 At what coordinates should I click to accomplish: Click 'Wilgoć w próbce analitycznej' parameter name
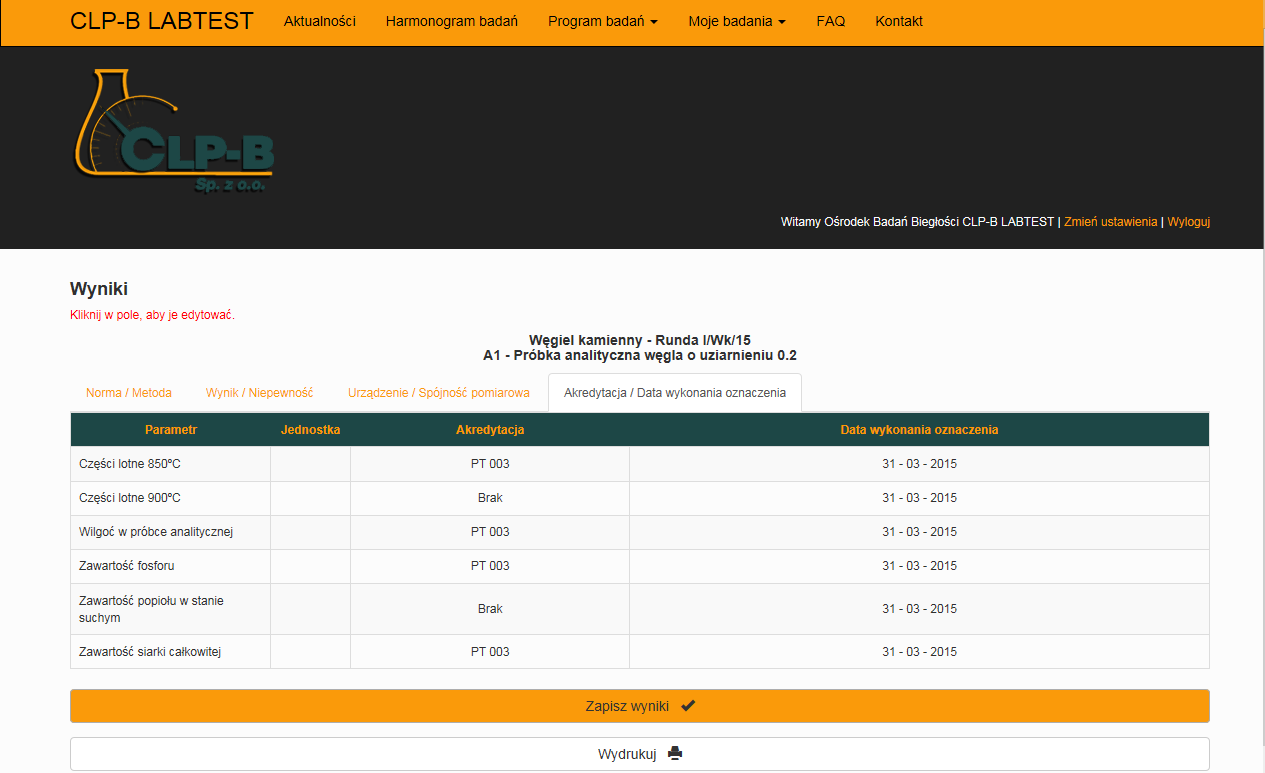click(x=156, y=532)
